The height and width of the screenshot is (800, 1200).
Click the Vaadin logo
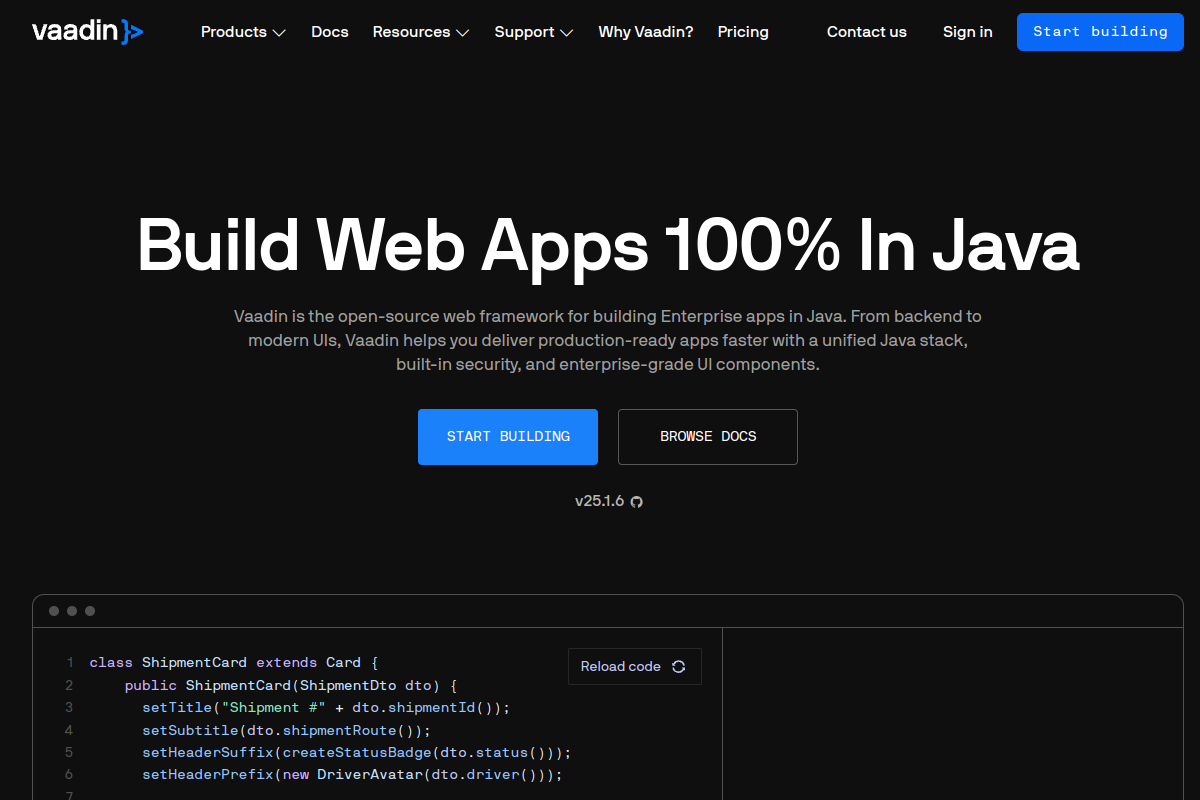[88, 32]
